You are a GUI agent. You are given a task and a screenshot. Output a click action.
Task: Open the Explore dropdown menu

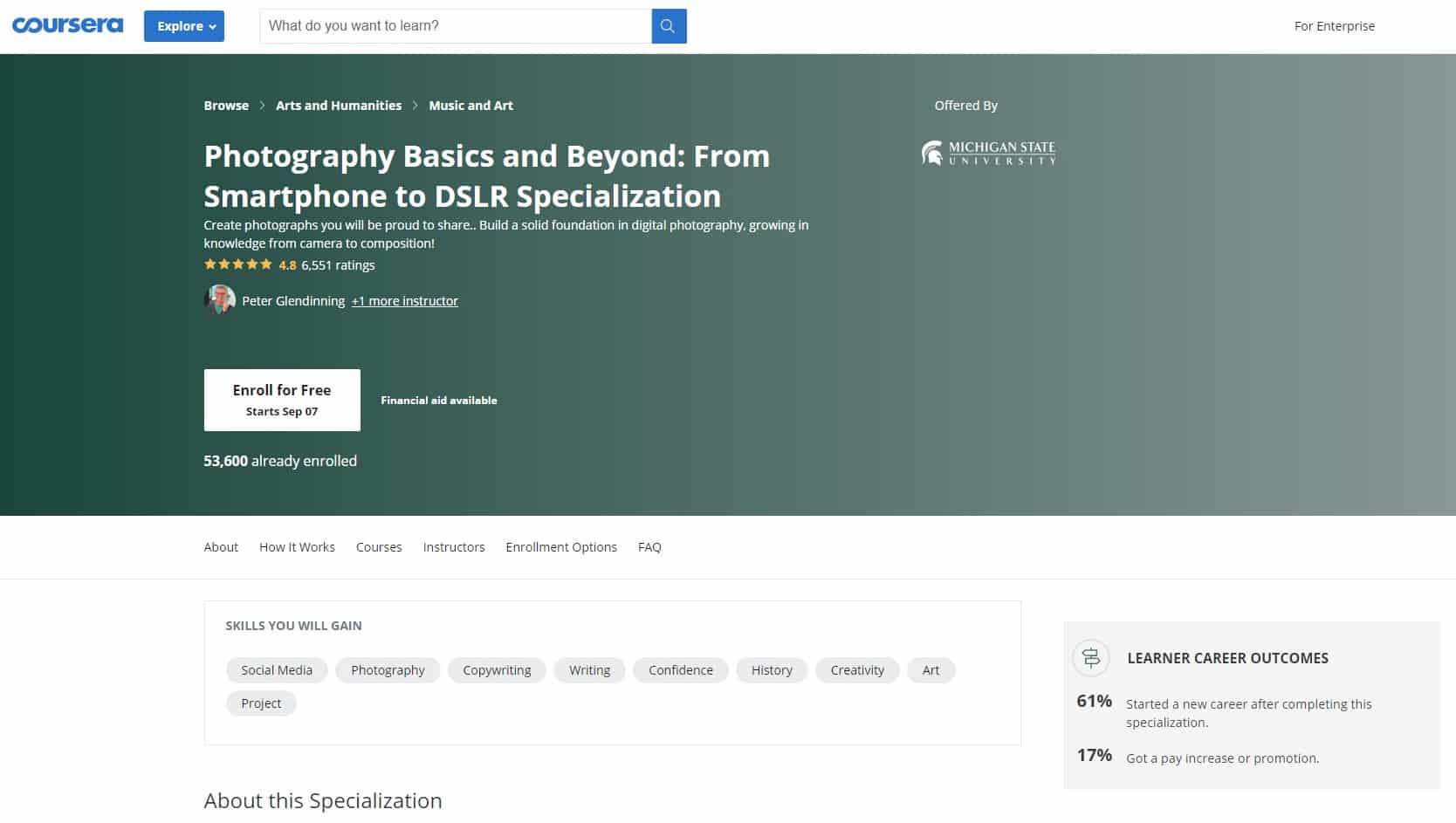pos(184,26)
